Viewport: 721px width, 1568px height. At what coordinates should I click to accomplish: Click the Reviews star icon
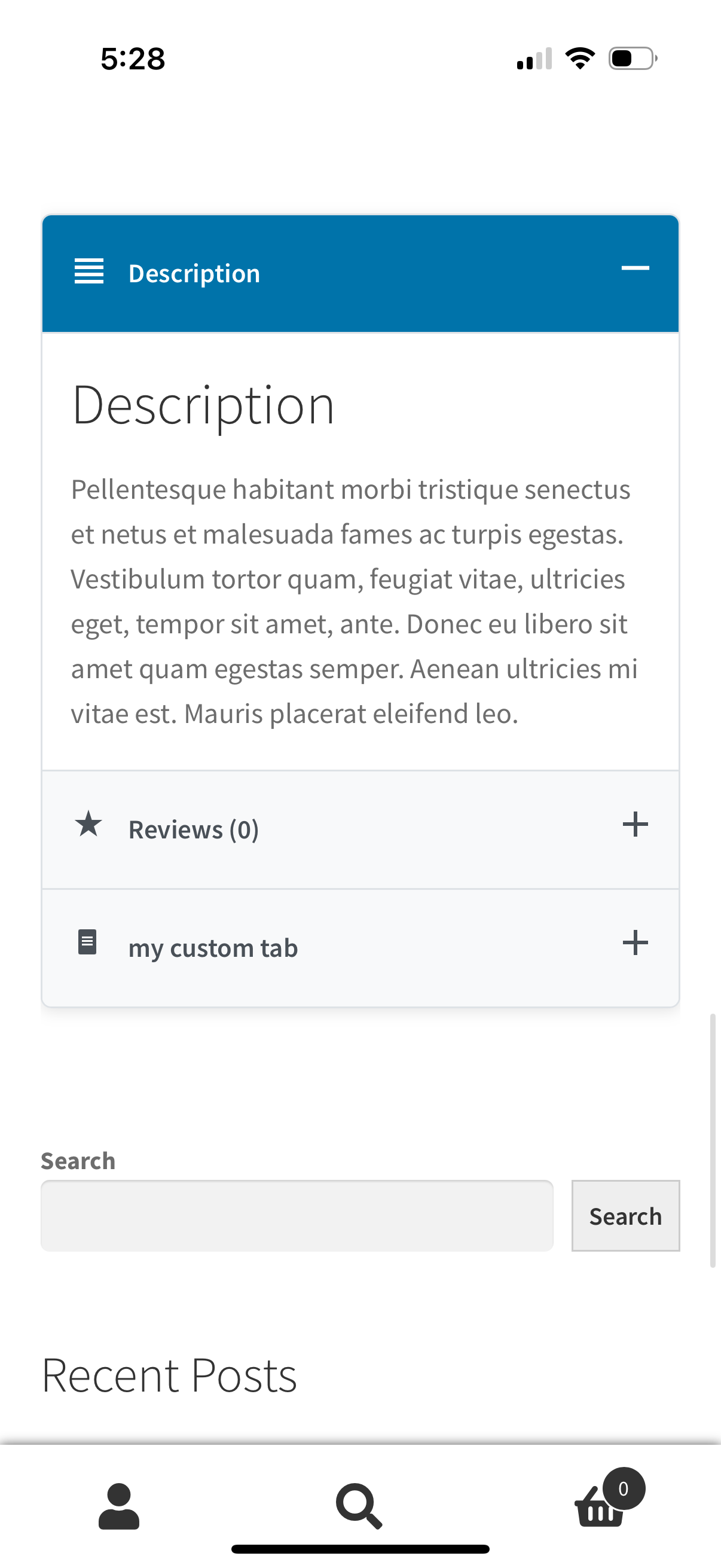(x=89, y=824)
